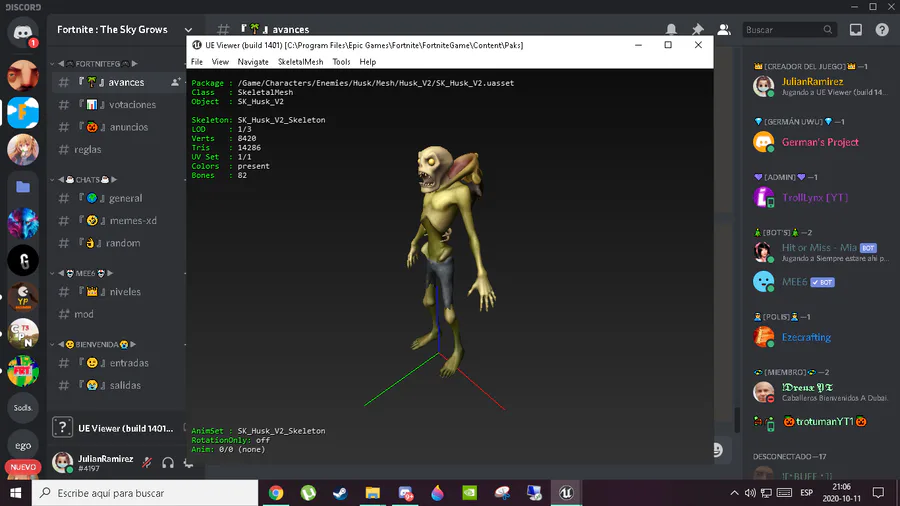Open Discord inbox icon
This screenshot has width=900, height=506.
click(x=856, y=29)
